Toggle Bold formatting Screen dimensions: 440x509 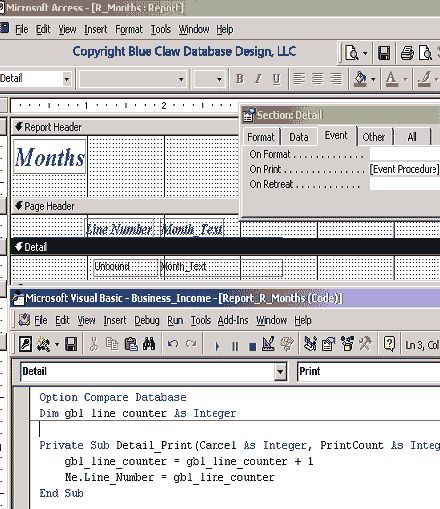(x=239, y=79)
